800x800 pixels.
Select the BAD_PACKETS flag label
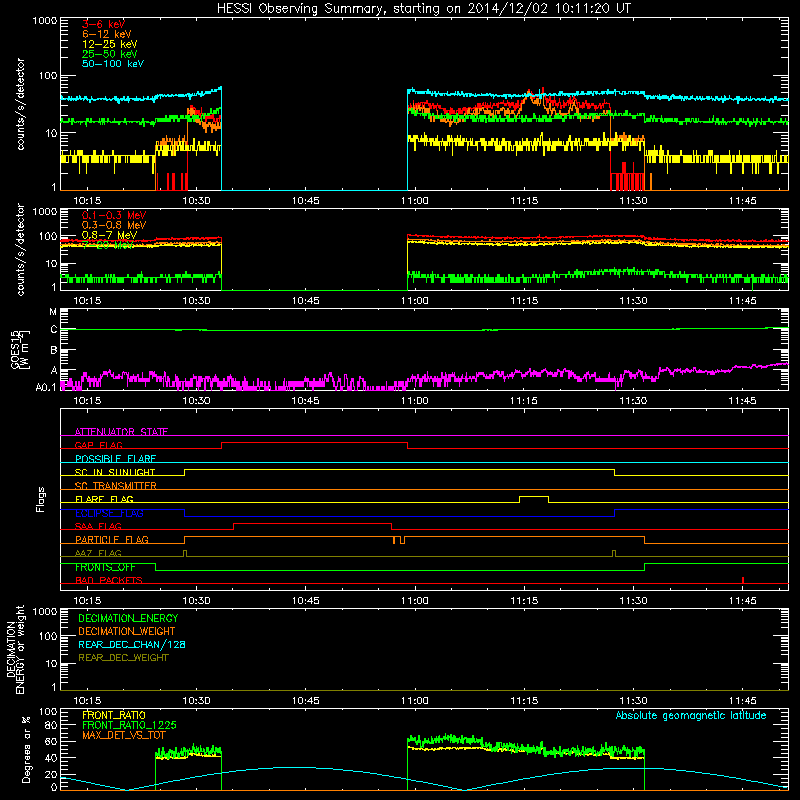tap(109, 581)
